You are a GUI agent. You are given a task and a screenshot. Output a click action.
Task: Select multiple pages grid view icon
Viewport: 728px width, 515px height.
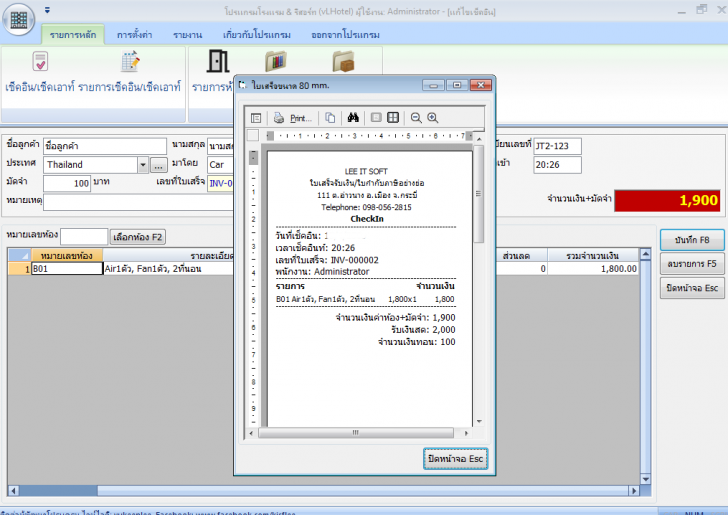click(x=393, y=118)
